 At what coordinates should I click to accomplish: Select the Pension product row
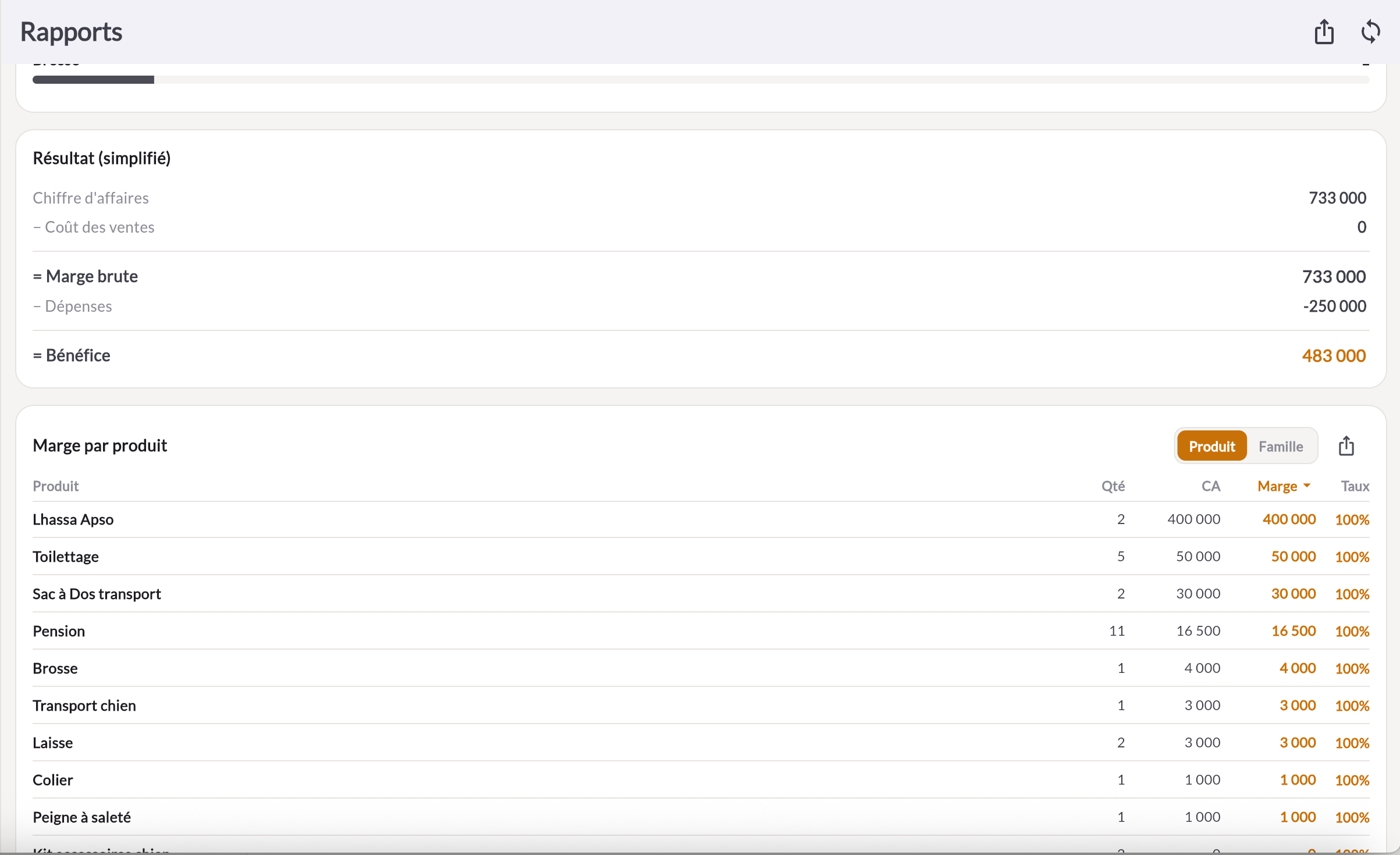[701, 631]
